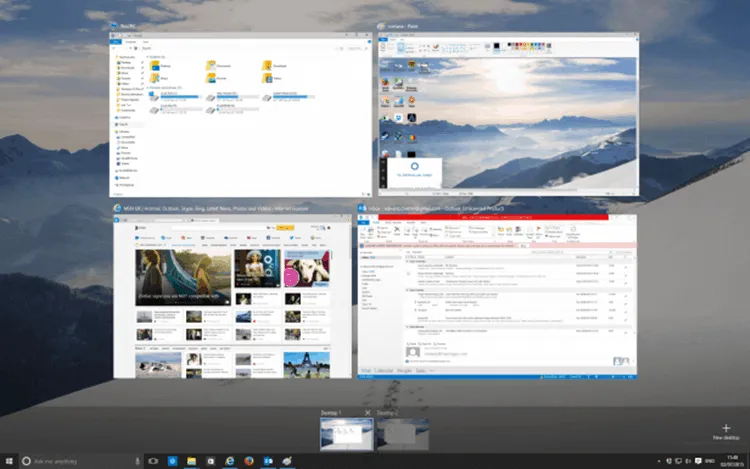Close Desktop 1 with its X button
Image resolution: width=750 pixels, height=469 pixels.
(367, 413)
